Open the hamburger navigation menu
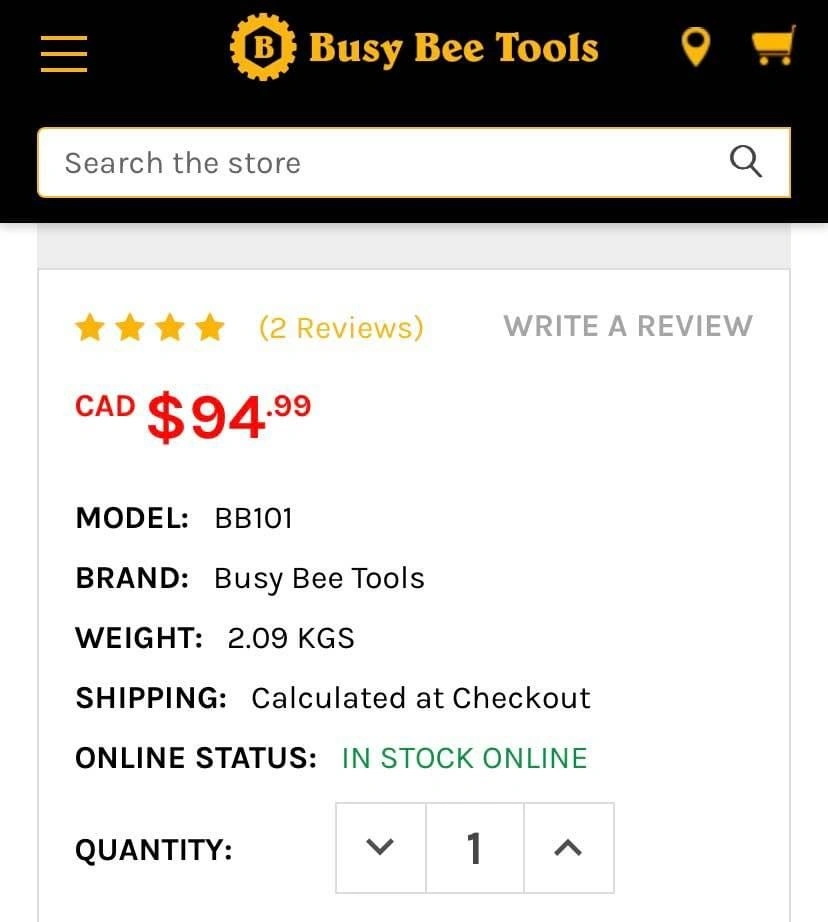Viewport: 828px width, 922px height. click(64, 52)
